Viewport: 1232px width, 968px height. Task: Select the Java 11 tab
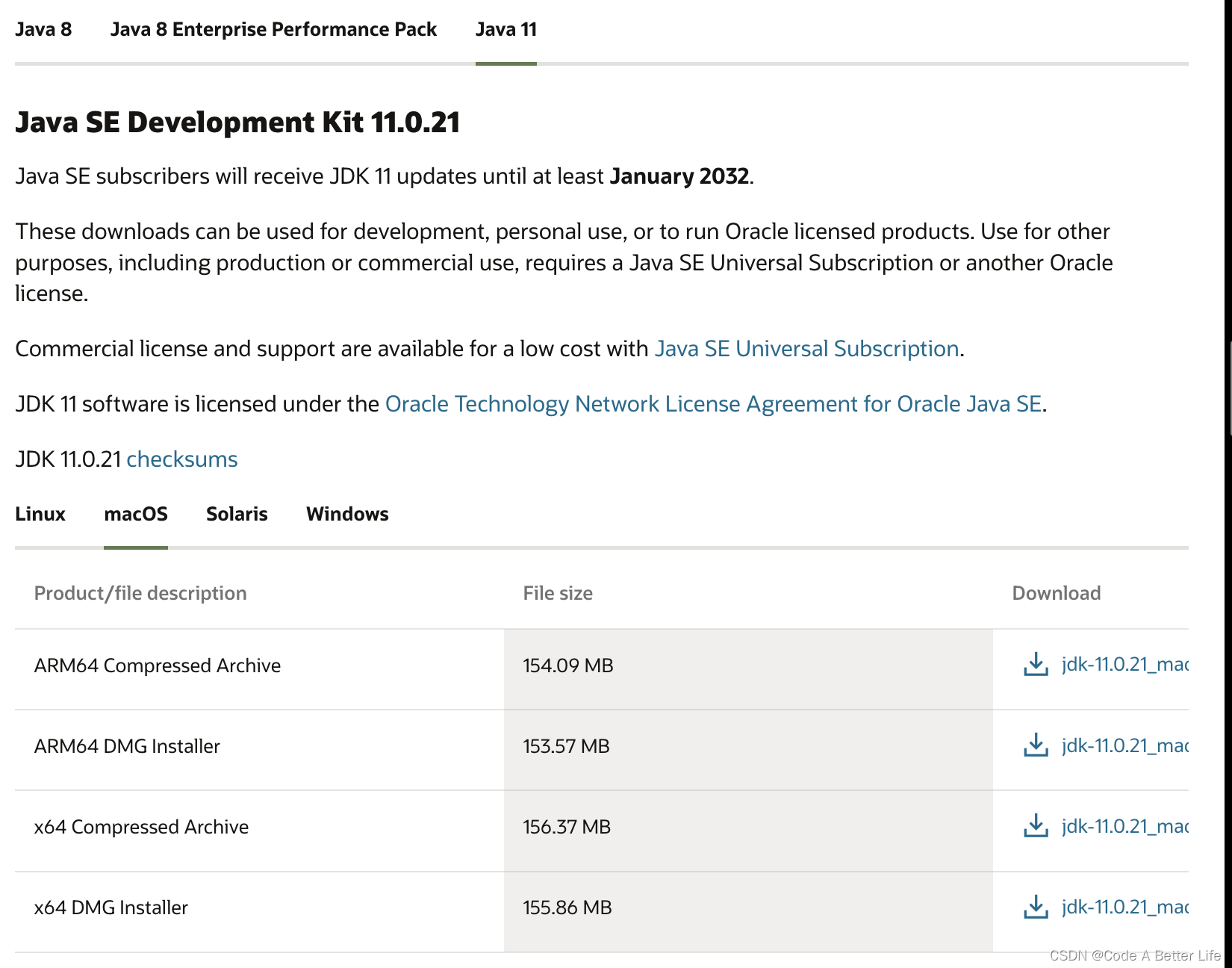click(x=506, y=30)
